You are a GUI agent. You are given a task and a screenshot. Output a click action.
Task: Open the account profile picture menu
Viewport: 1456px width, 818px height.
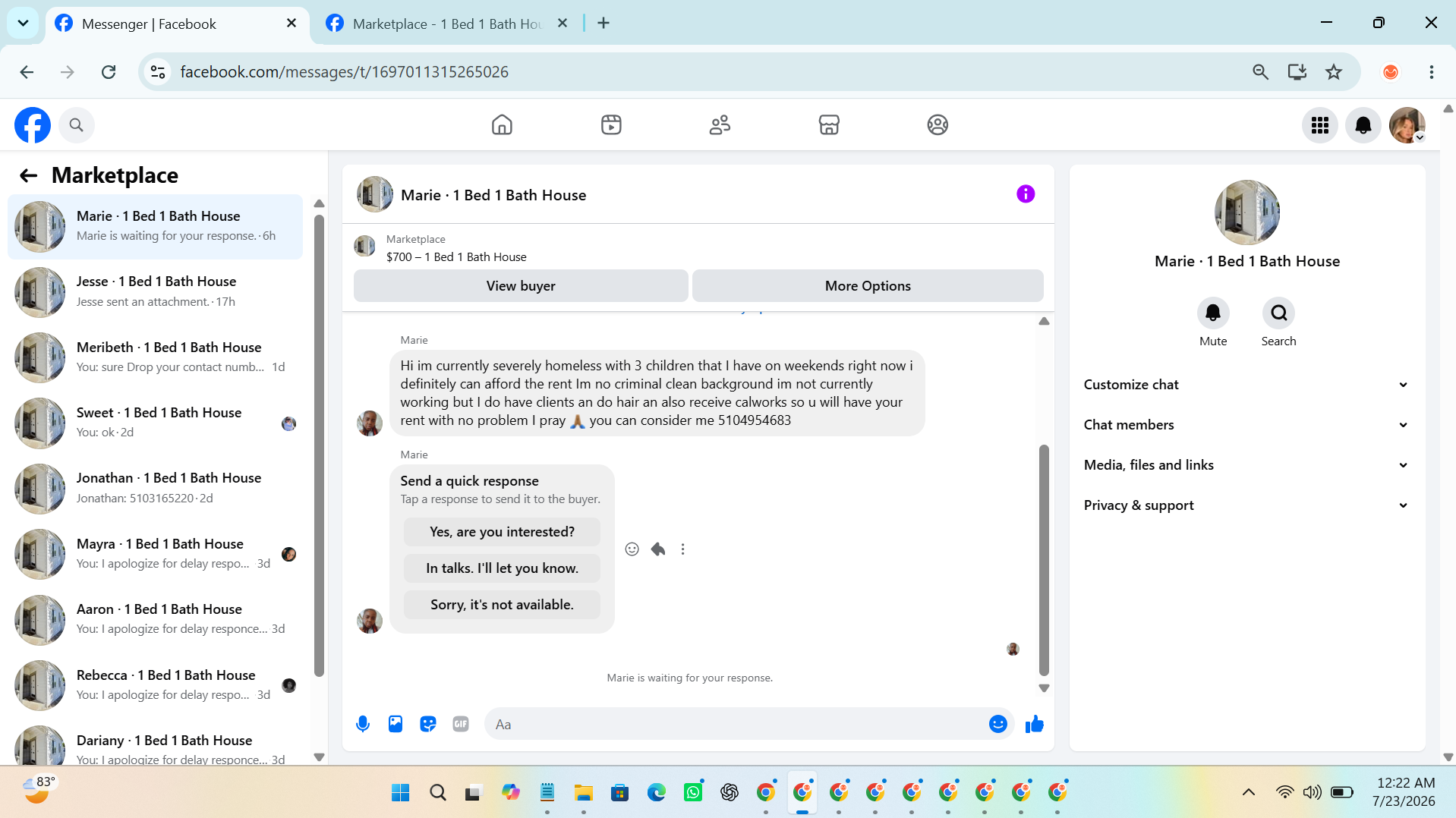pyautogui.click(x=1407, y=125)
